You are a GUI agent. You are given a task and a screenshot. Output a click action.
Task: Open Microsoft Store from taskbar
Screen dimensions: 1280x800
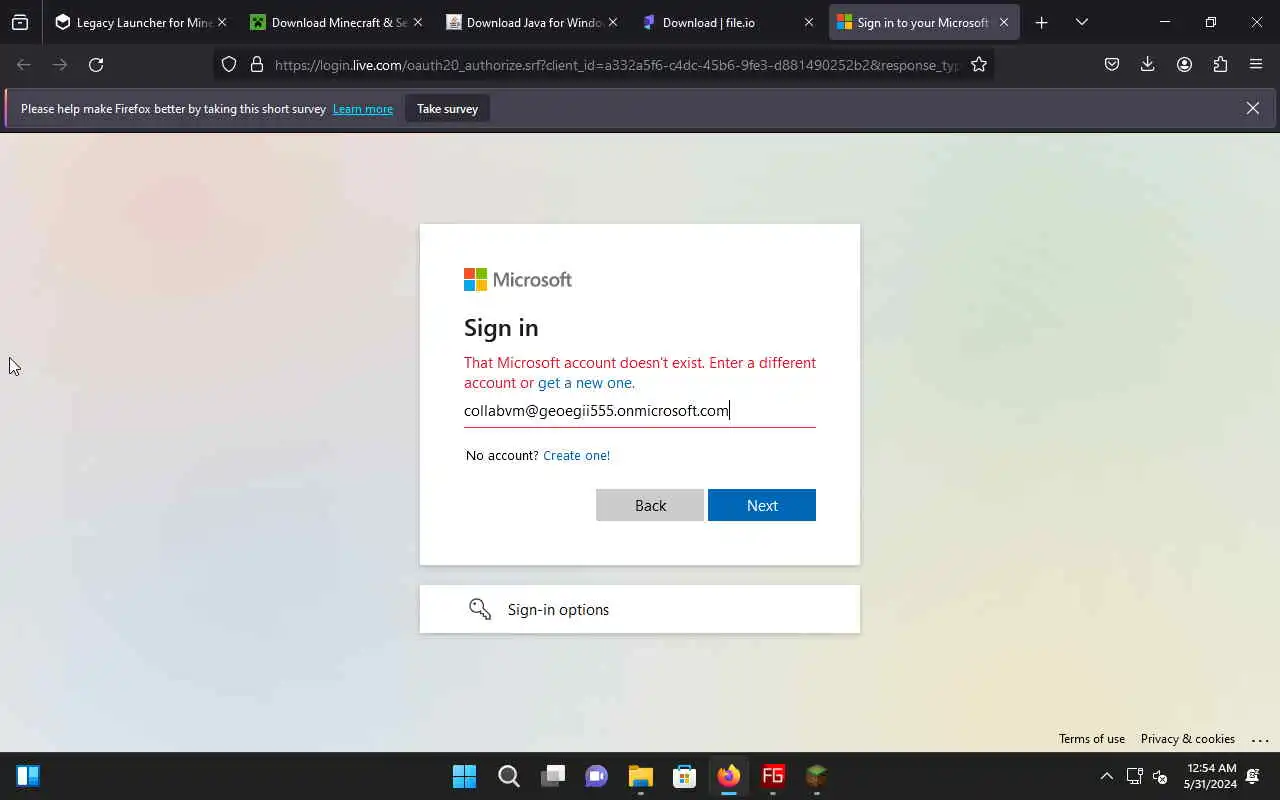pyautogui.click(x=685, y=776)
